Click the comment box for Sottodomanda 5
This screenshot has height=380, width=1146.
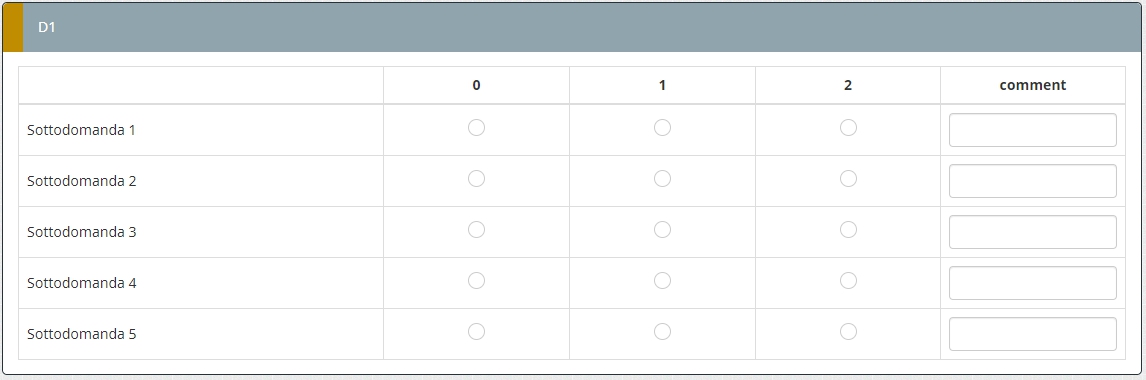coord(1033,334)
